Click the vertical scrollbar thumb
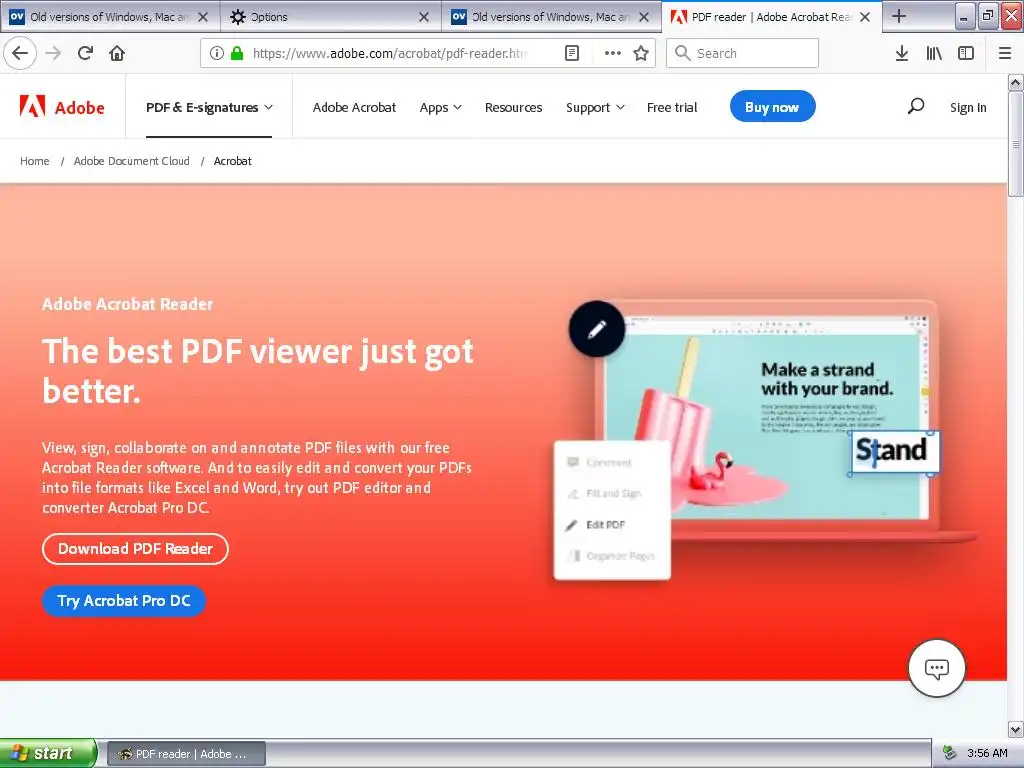The image size is (1024, 768). (x=1016, y=144)
